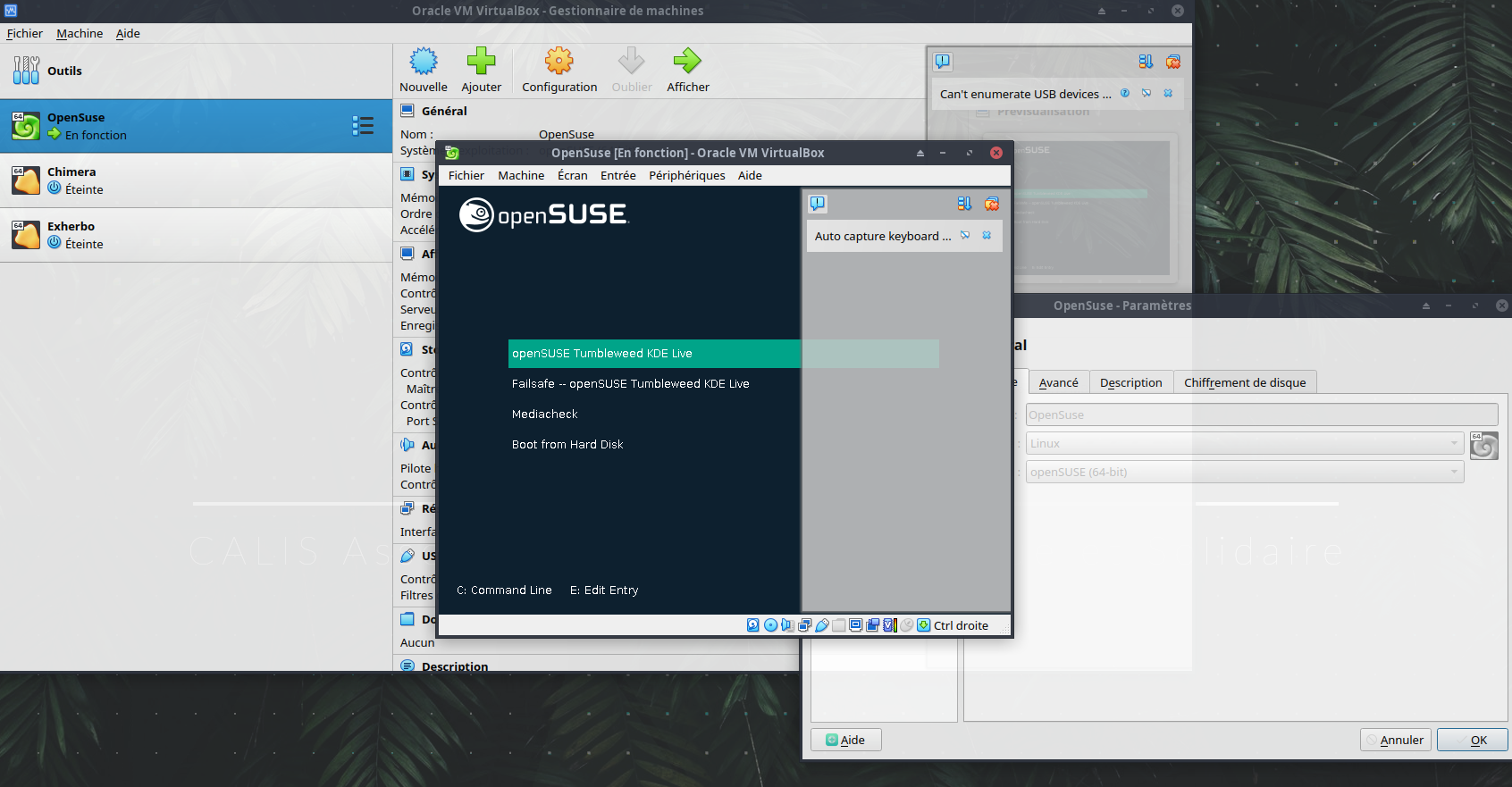1512x787 pixels.
Task: Click the Afficher green arrow icon
Action: coord(687,62)
